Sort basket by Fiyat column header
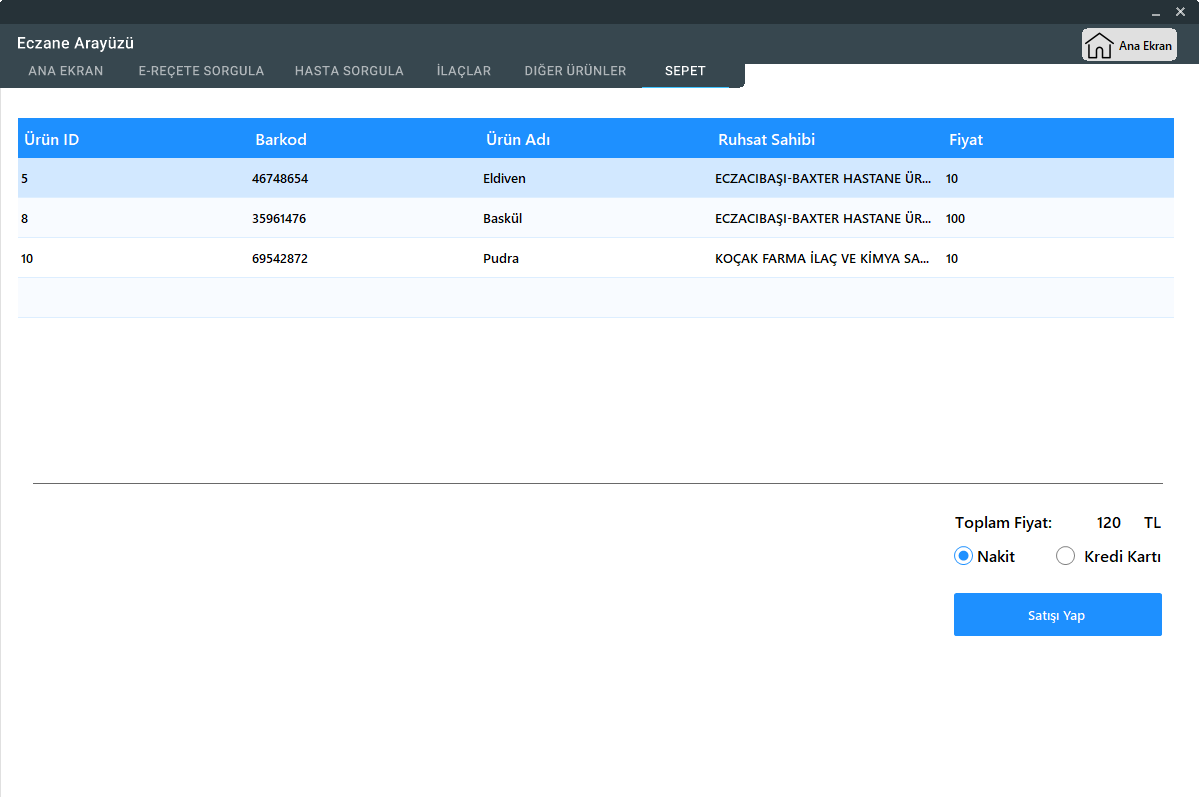Viewport: 1200px width, 800px height. click(966, 140)
